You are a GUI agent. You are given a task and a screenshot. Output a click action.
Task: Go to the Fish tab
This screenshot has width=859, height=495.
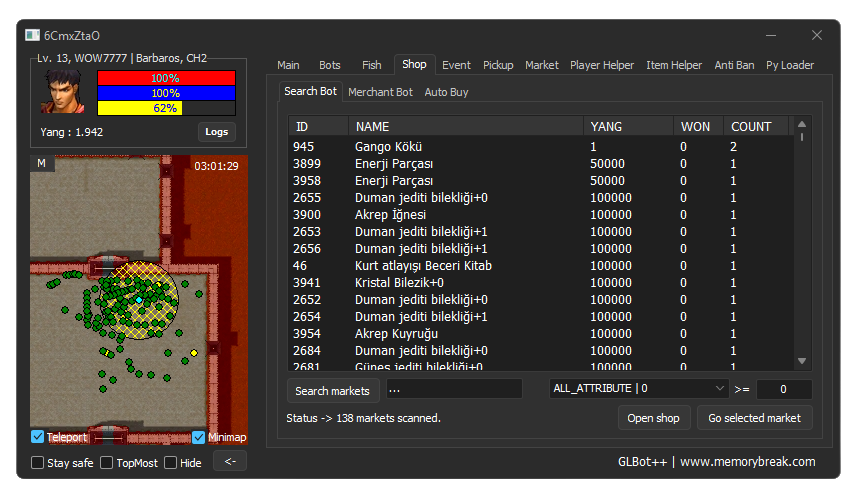(371, 65)
